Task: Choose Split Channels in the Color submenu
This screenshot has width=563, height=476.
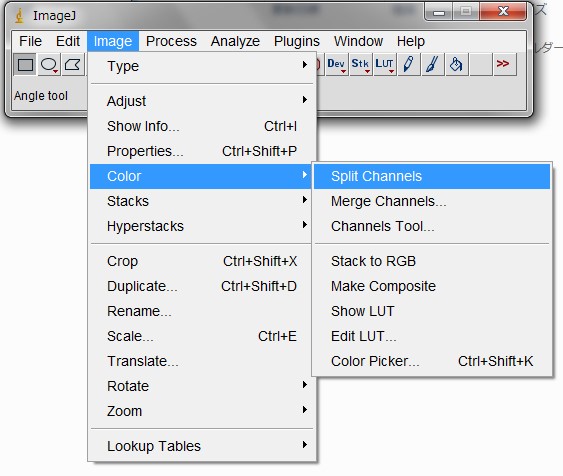Action: [x=432, y=176]
